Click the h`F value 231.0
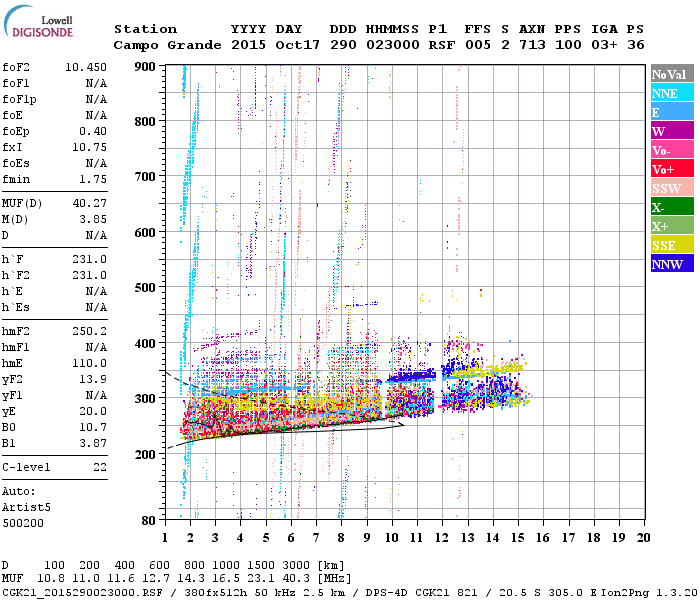700x600 pixels. (x=89, y=259)
